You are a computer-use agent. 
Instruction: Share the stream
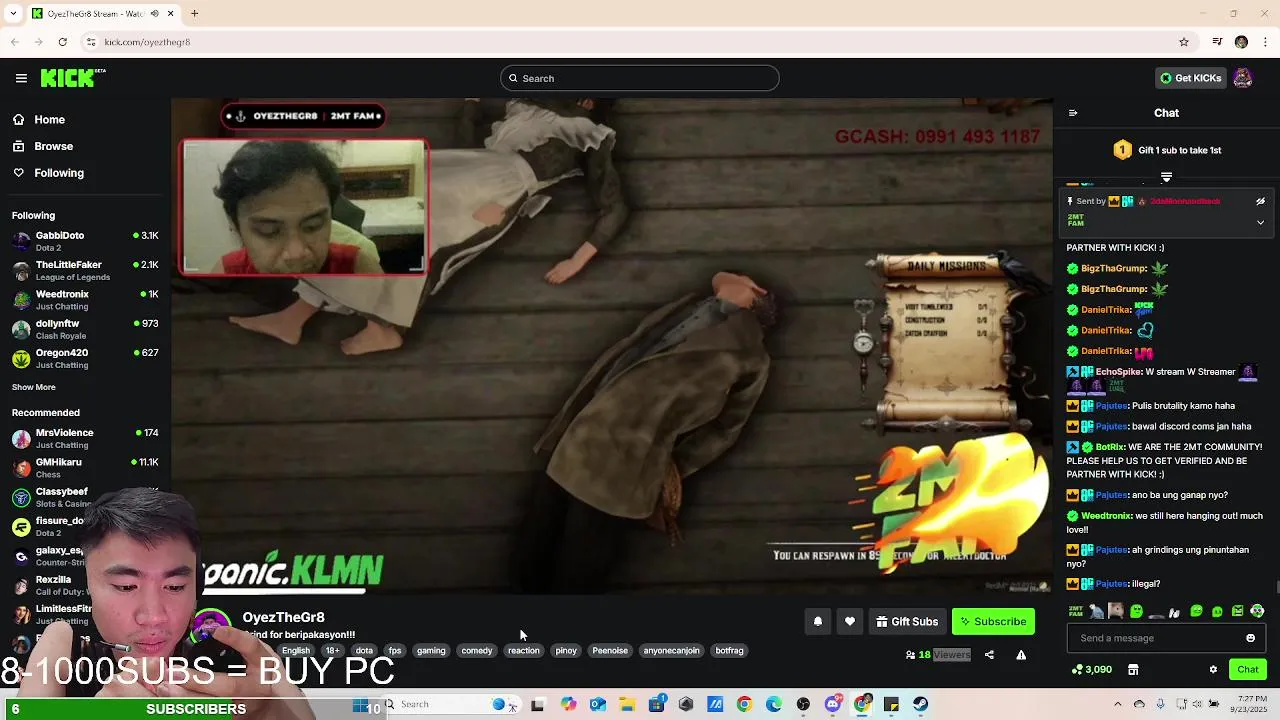coord(989,655)
